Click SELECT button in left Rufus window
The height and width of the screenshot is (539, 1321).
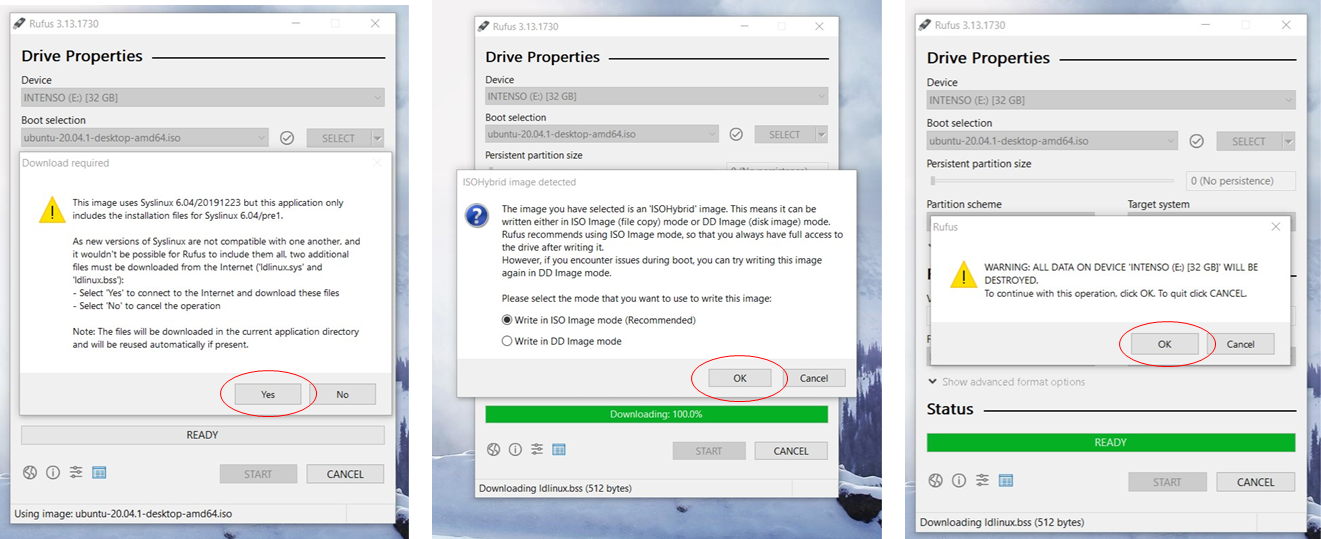point(338,138)
